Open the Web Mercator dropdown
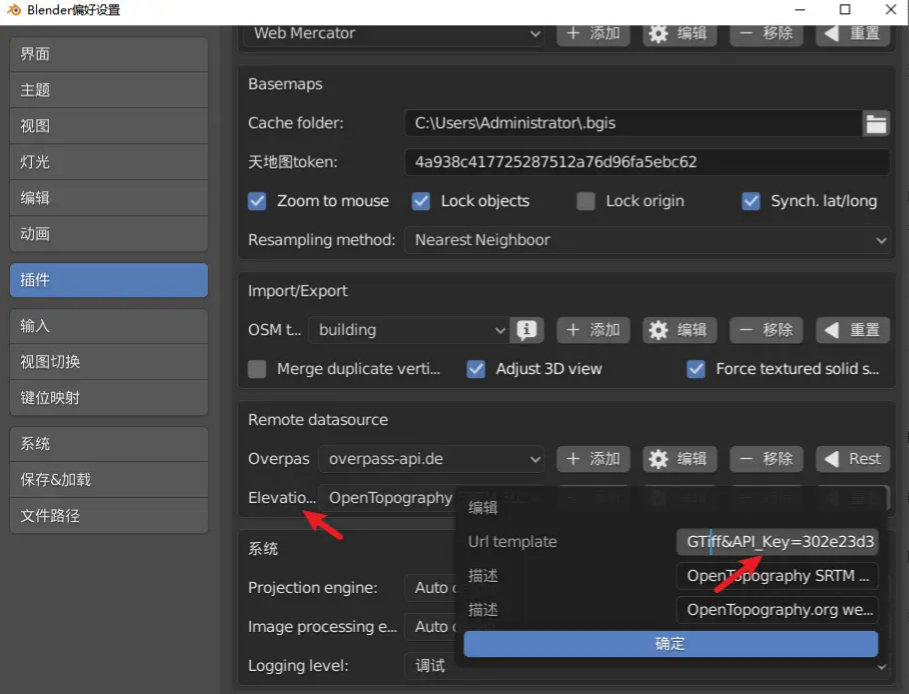 [x=394, y=34]
